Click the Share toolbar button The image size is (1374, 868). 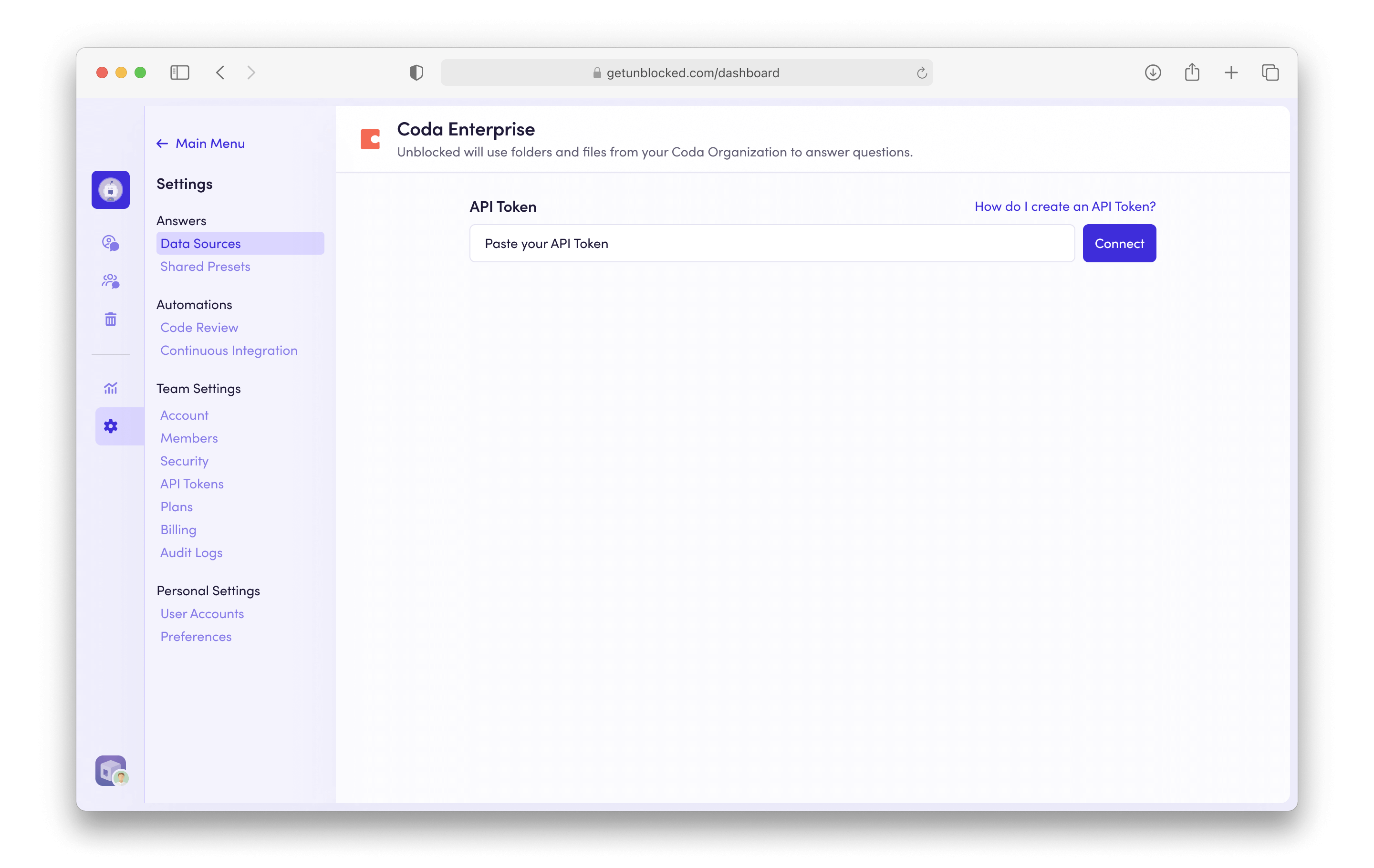pyautogui.click(x=1191, y=72)
